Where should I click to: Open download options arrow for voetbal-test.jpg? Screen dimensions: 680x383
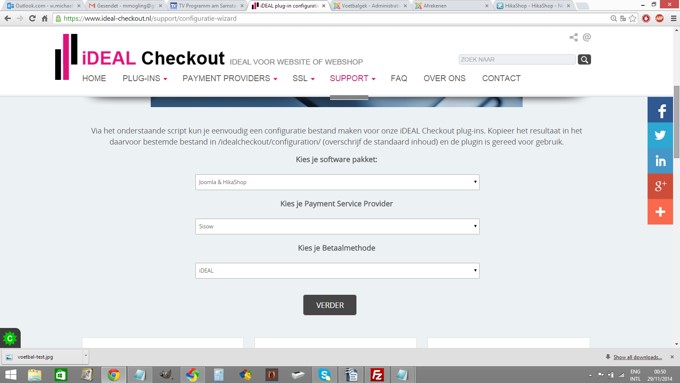point(85,357)
